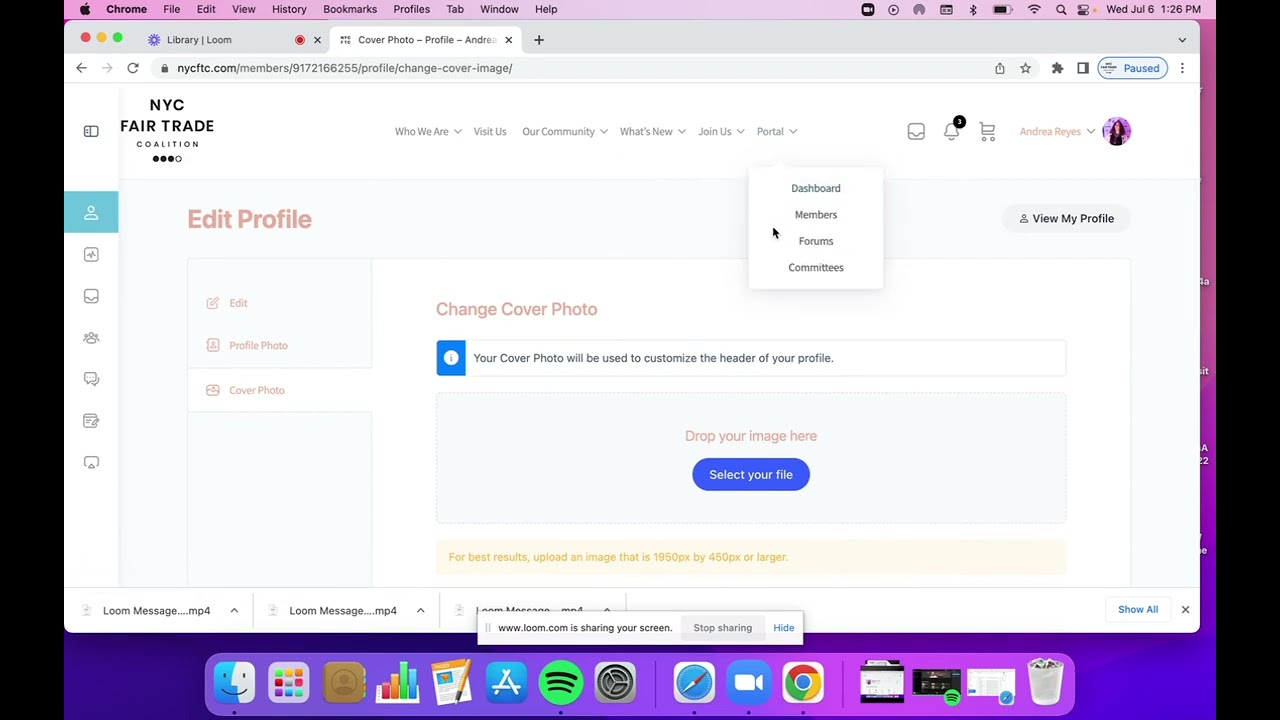Click the share page icon in address bar
Image resolution: width=1280 pixels, height=720 pixels.
(x=999, y=68)
